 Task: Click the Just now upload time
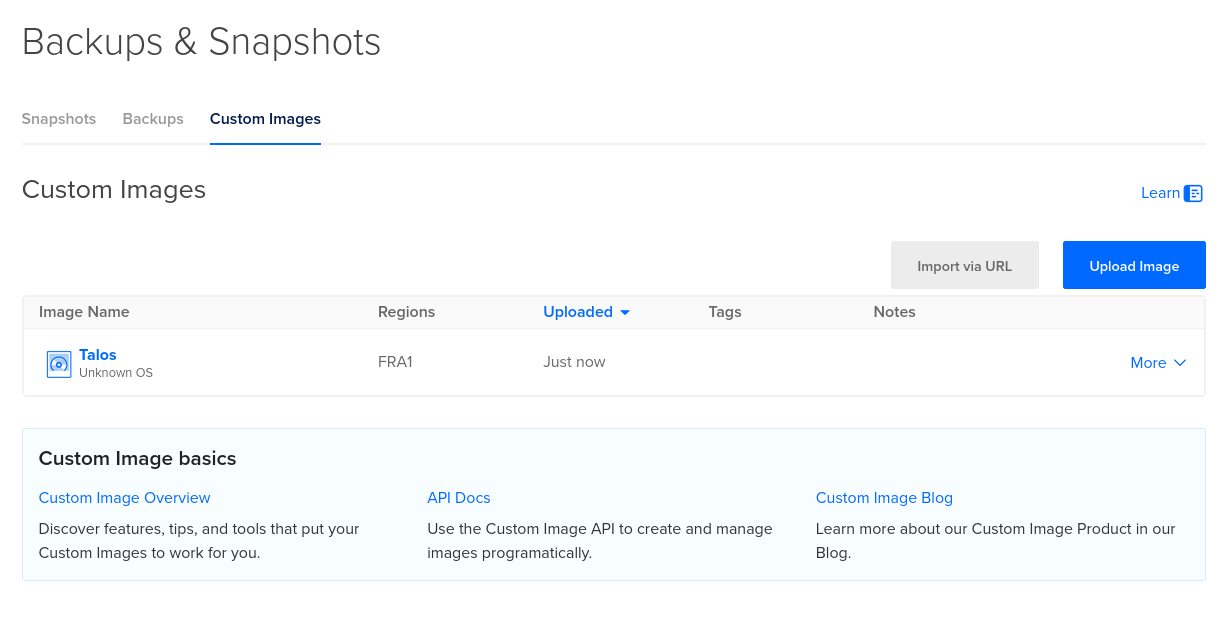click(x=574, y=362)
